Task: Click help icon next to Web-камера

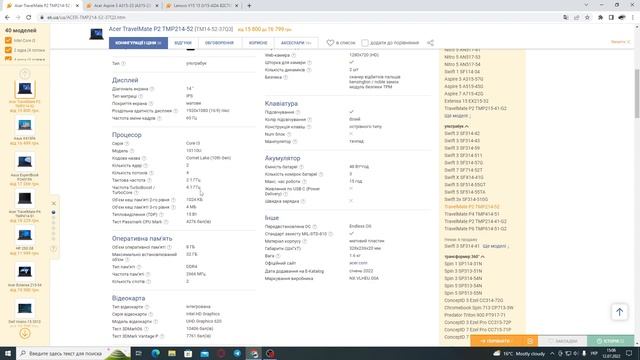Action: (293, 55)
